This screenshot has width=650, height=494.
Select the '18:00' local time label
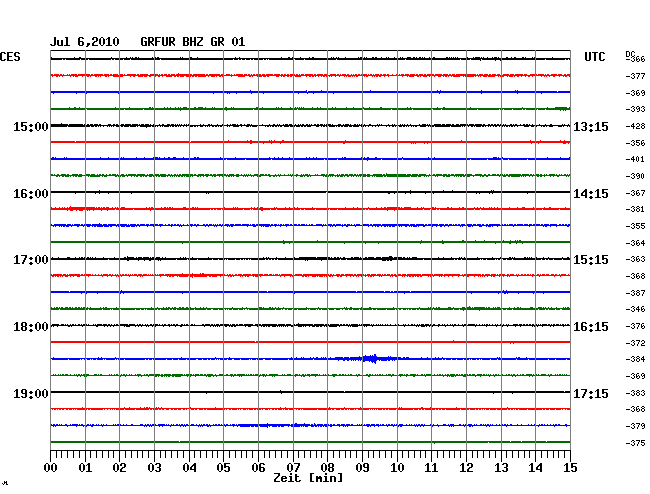point(31,327)
